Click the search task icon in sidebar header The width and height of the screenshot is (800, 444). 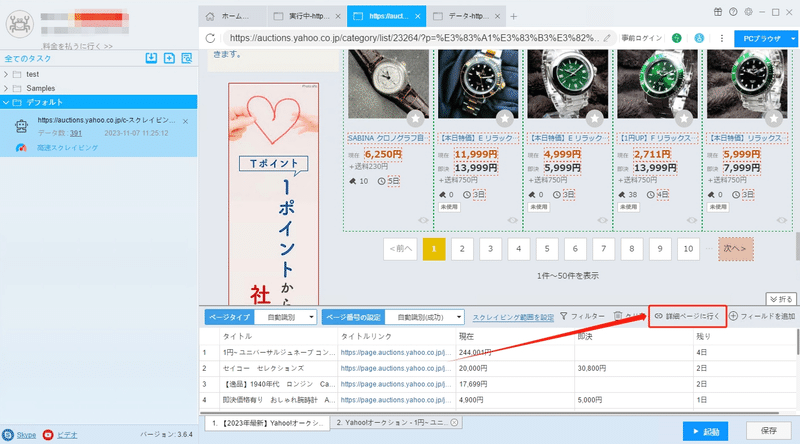pos(187,58)
